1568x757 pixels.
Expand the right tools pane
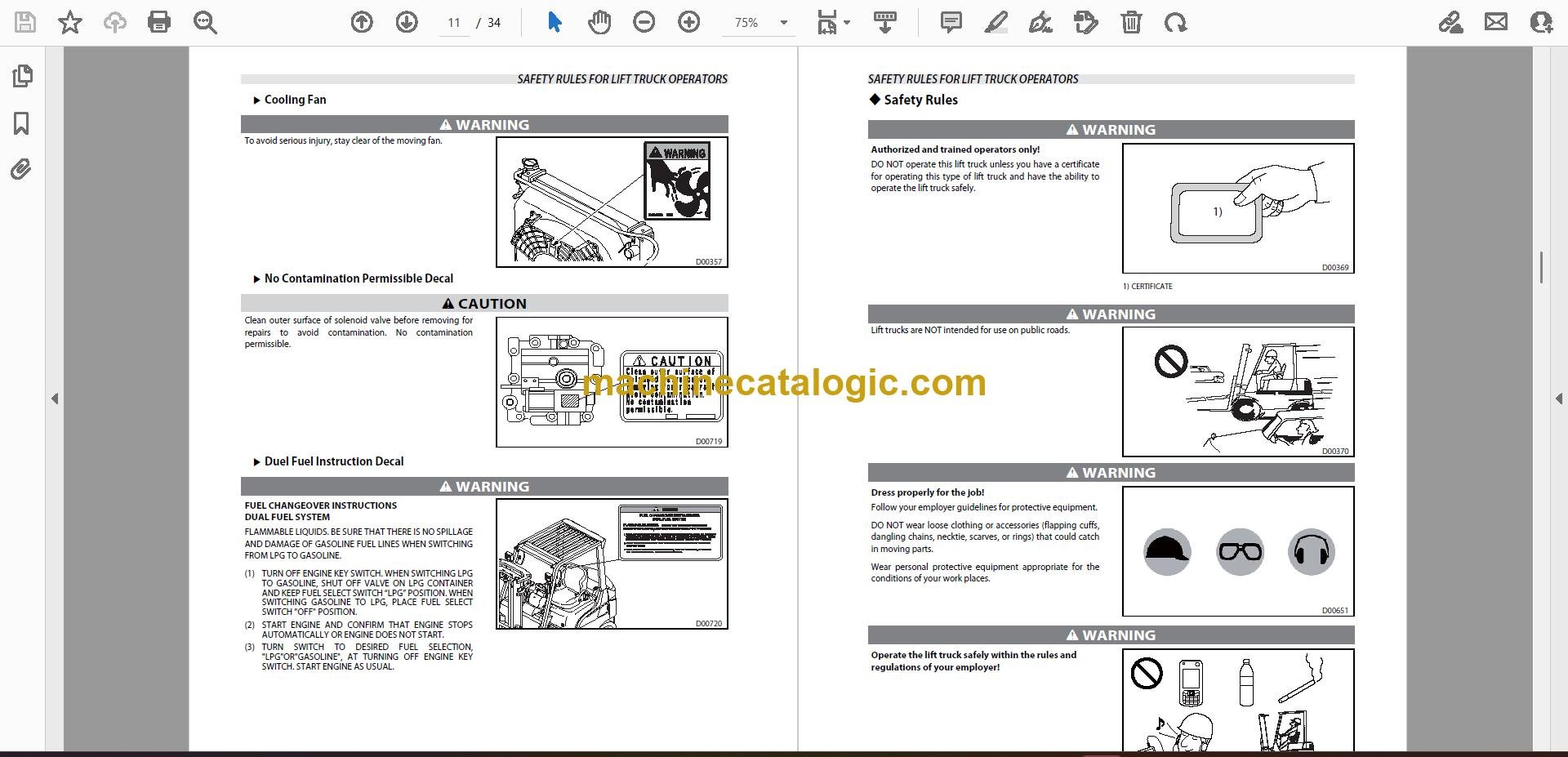(1559, 399)
